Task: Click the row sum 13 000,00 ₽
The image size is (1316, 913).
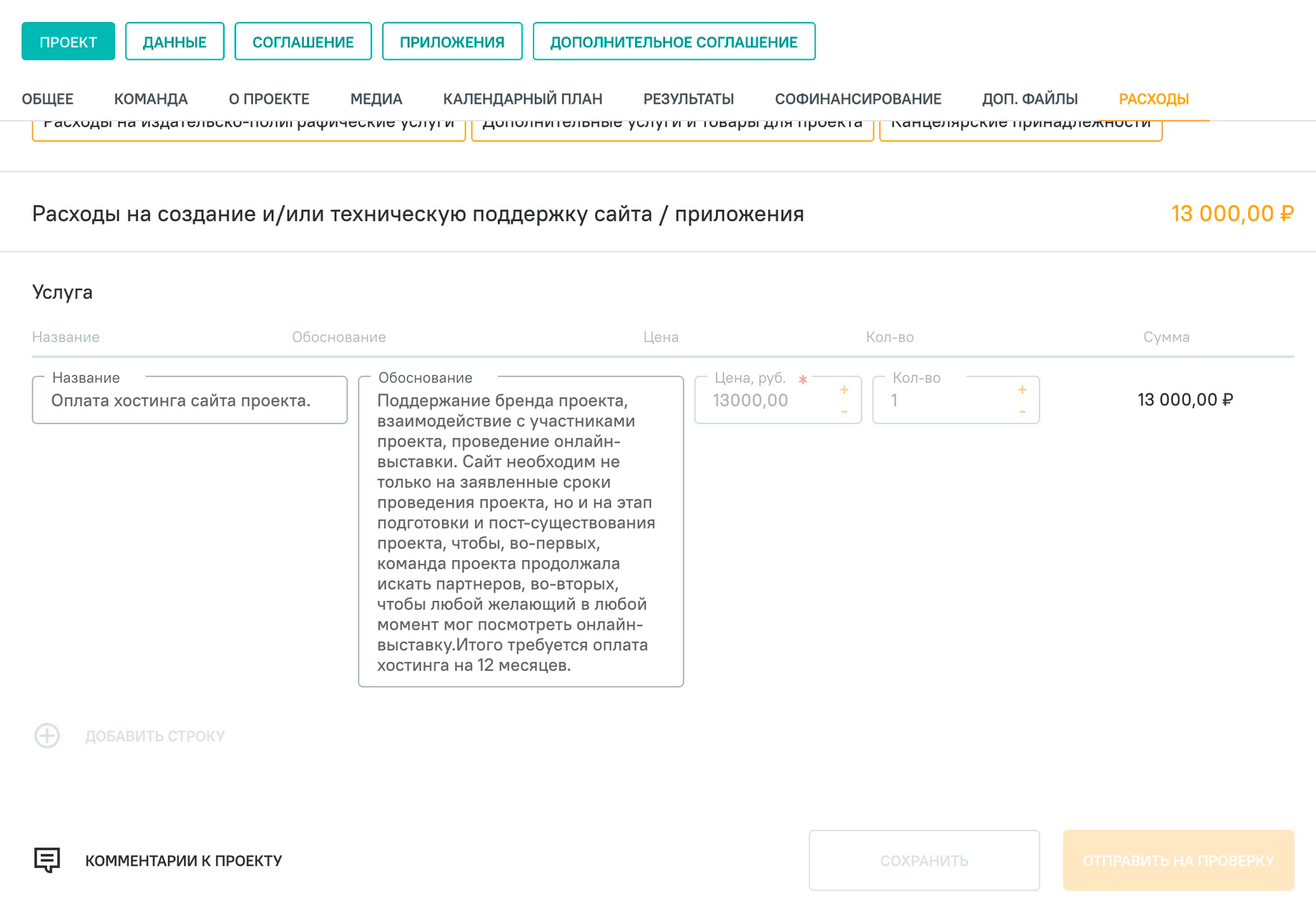Action: 1185,399
